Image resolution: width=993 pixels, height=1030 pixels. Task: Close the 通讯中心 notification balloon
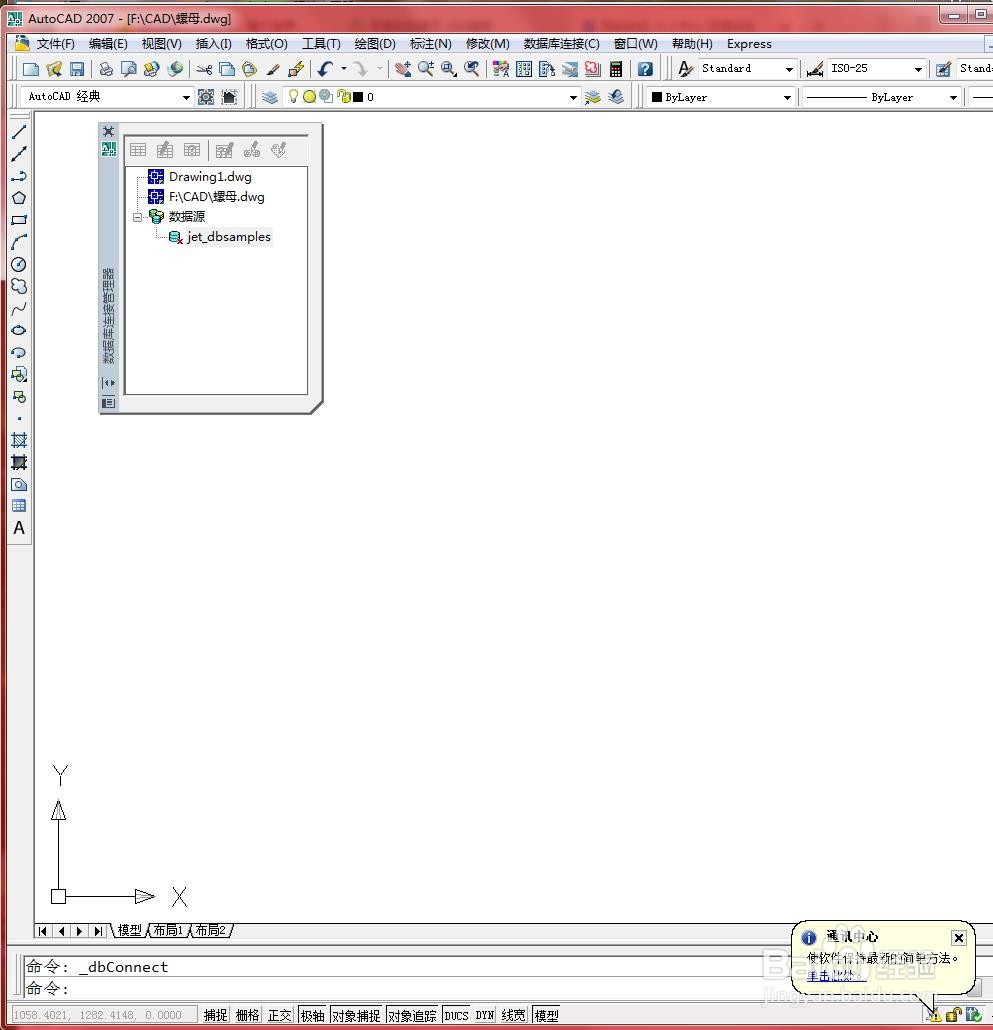[x=958, y=938]
